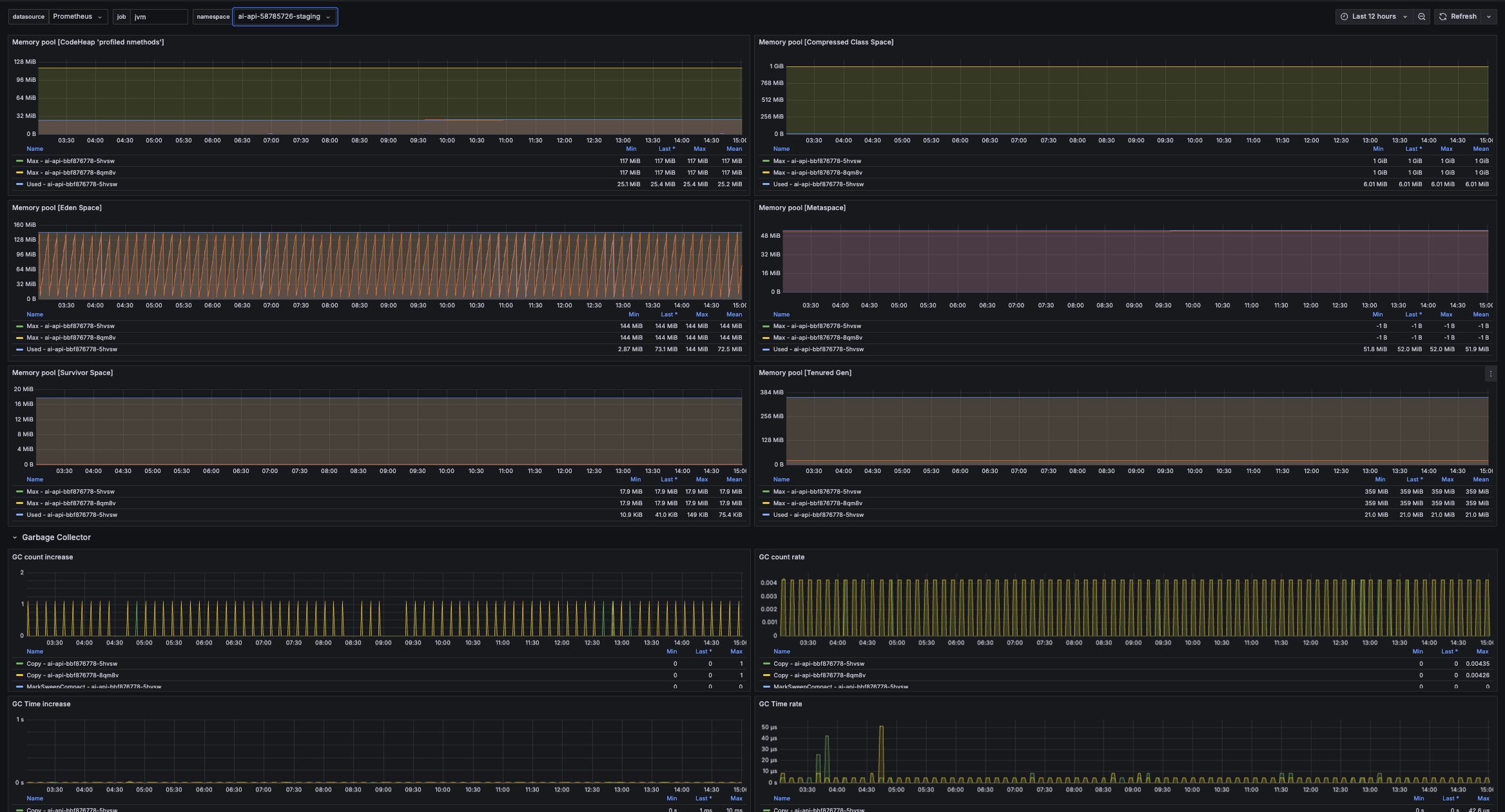Image resolution: width=1505 pixels, height=812 pixels.
Task: Toggle Used 5hvsw series in Eden Space legend
Action: pos(72,349)
